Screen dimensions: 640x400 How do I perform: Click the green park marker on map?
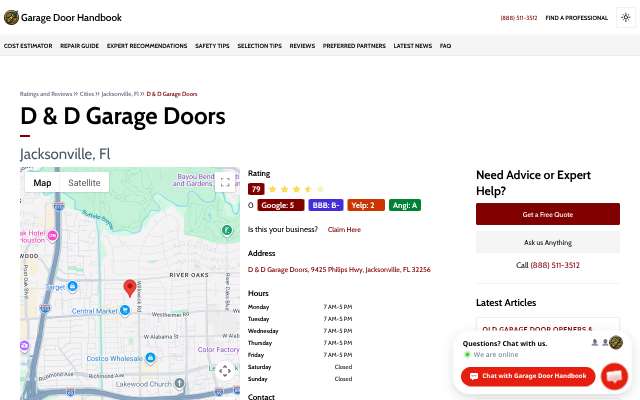coord(227,230)
